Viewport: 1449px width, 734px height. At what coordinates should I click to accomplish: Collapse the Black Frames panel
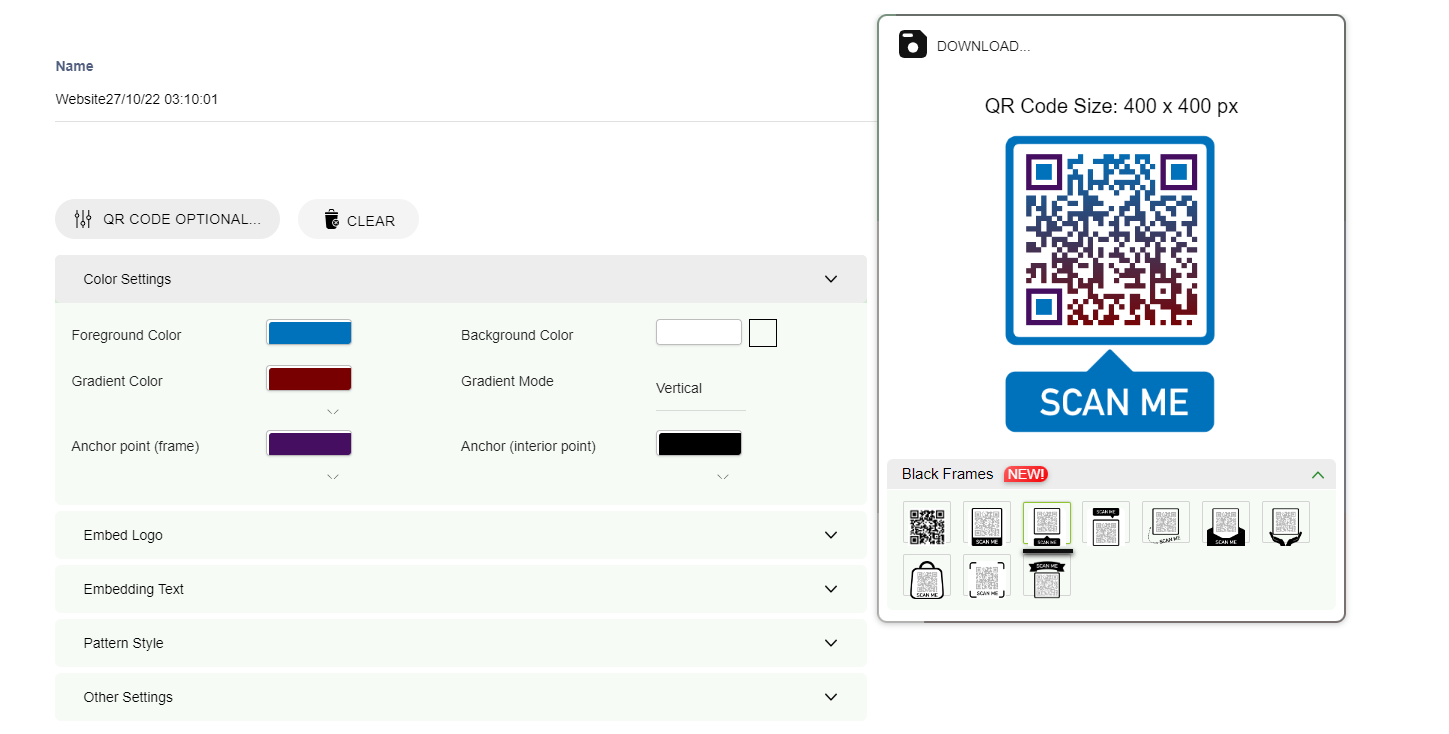(x=1317, y=475)
